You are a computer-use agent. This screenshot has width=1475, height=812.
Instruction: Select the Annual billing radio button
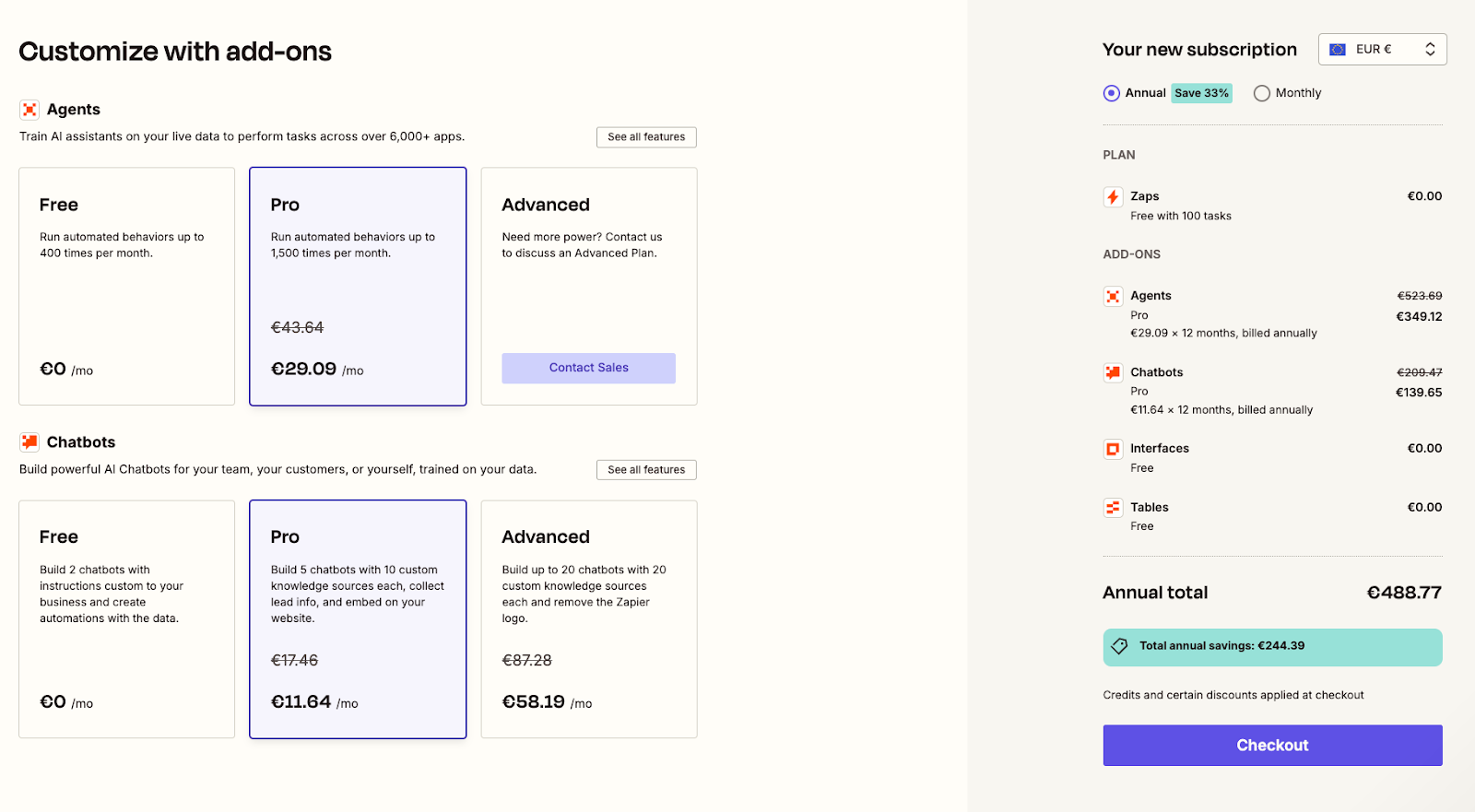pyautogui.click(x=1112, y=93)
